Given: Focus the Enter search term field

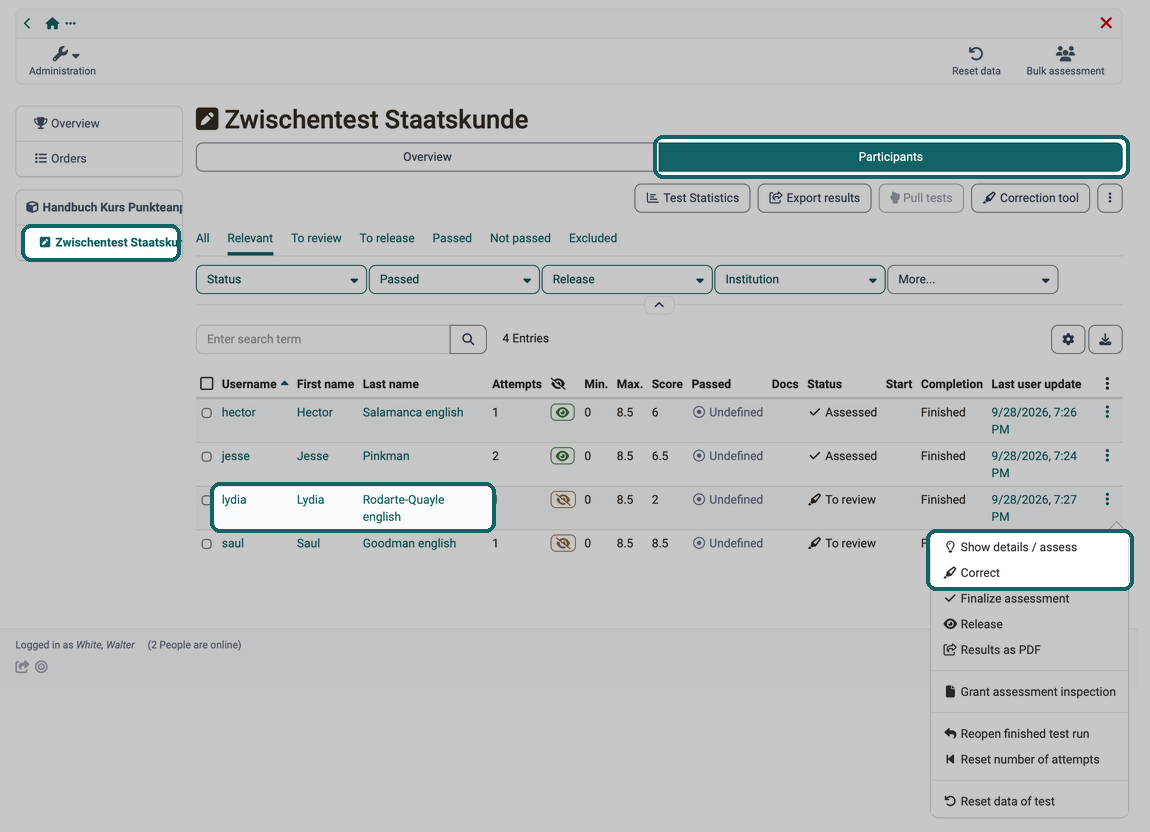Looking at the screenshot, I should (323, 339).
